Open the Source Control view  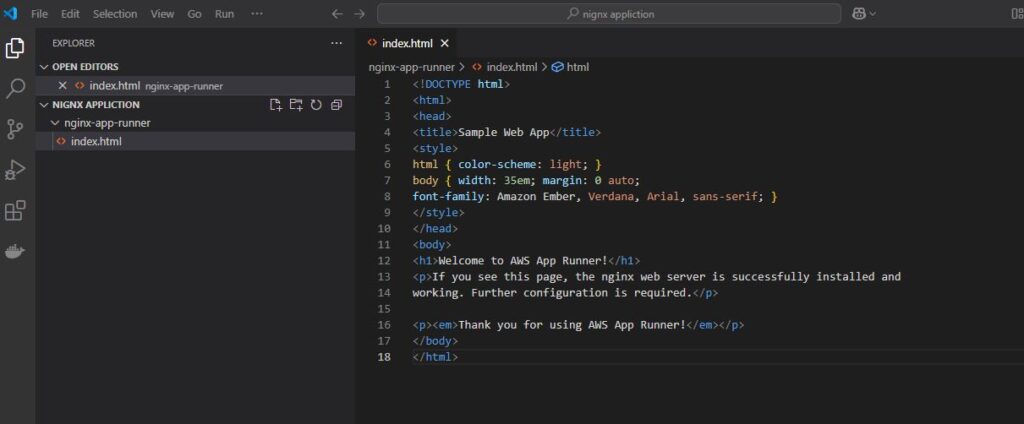click(15, 129)
